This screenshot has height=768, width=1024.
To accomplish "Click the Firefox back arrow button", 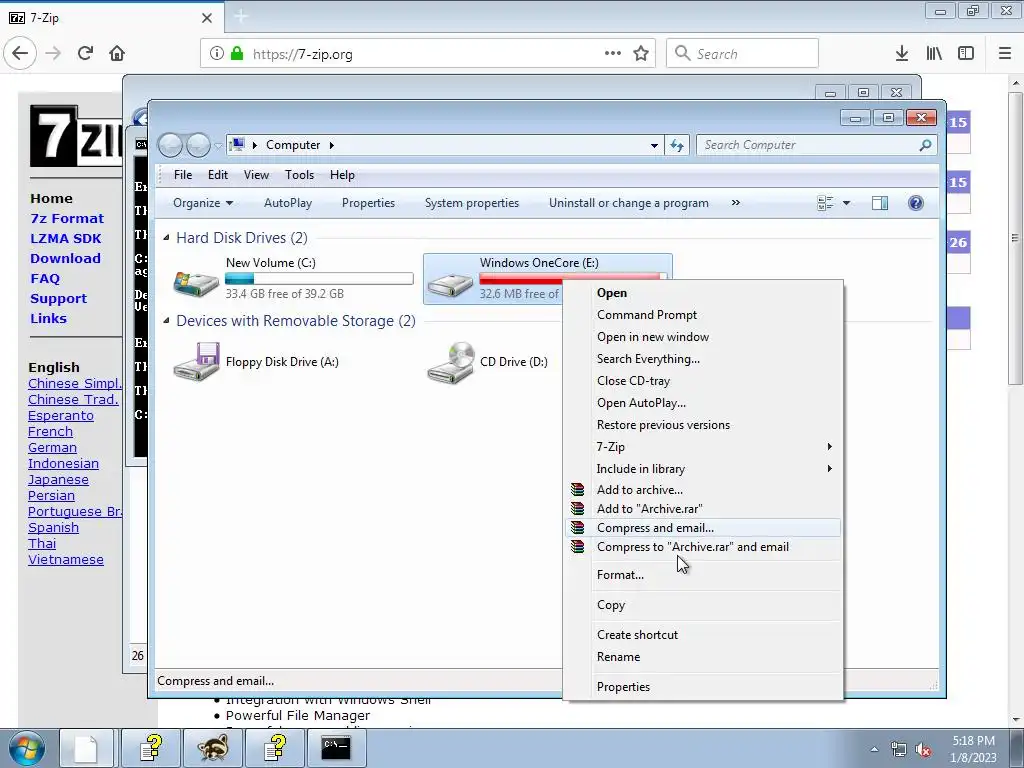I will [x=20, y=53].
